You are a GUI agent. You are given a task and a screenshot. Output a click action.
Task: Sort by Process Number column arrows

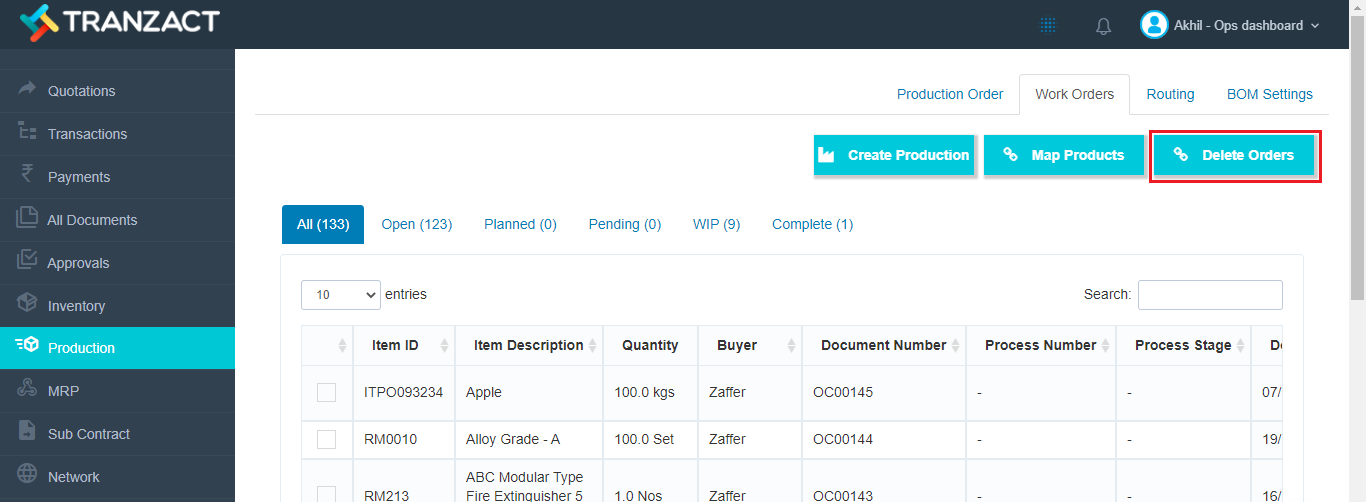[1105, 345]
